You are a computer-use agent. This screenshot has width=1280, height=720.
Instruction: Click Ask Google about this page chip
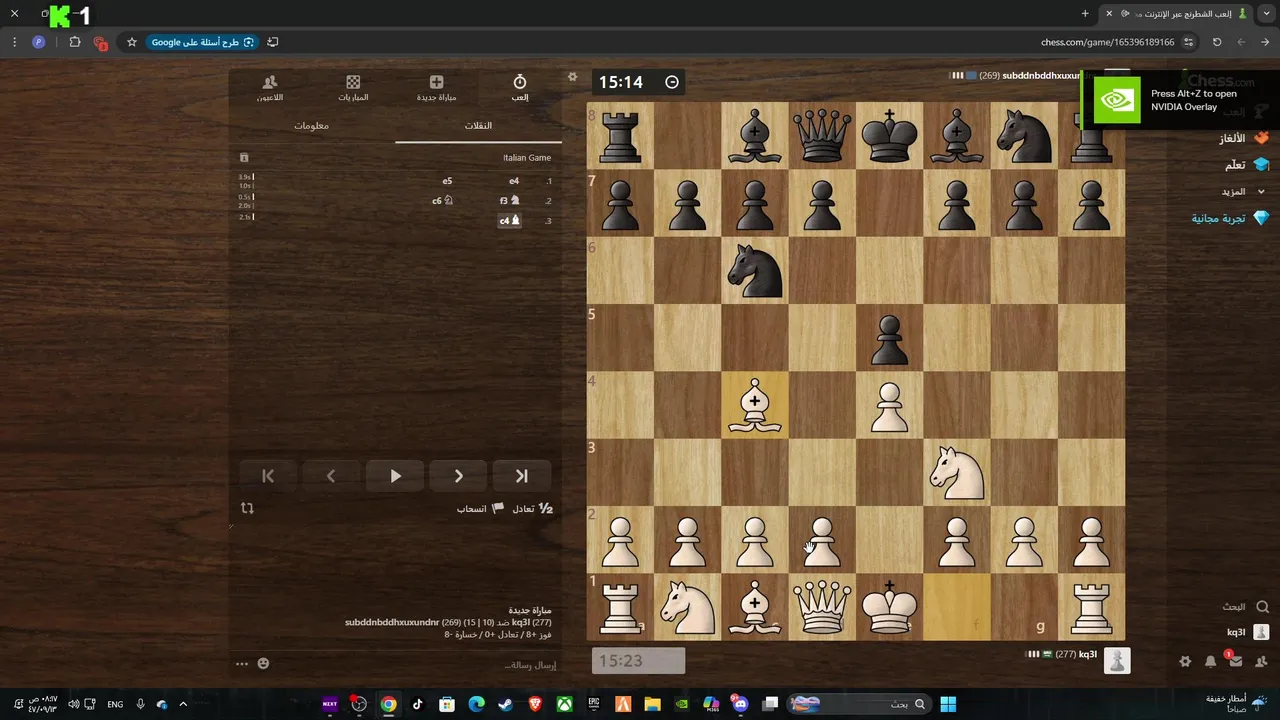click(203, 42)
